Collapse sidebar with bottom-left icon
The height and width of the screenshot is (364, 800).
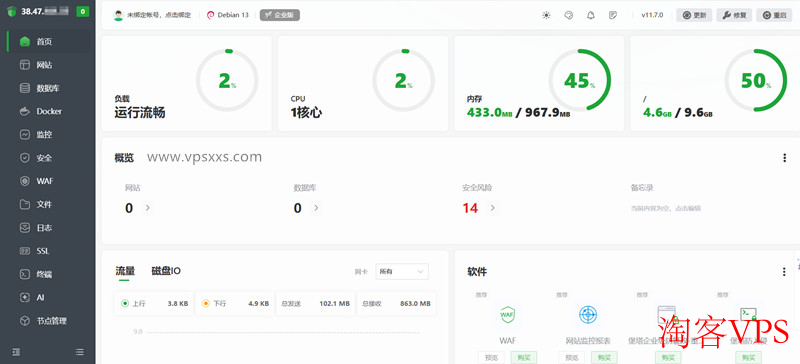[16, 352]
